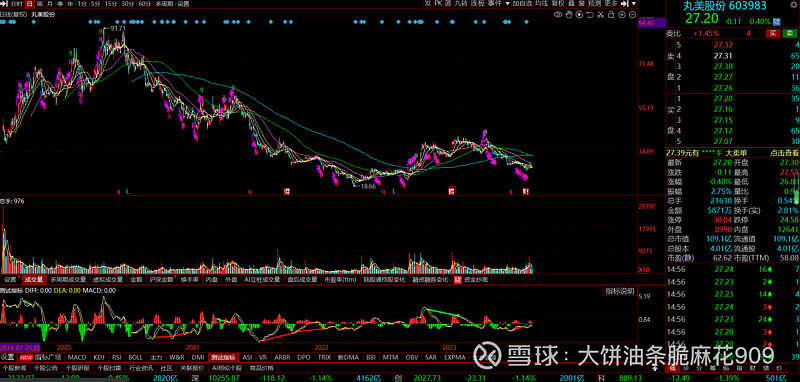Click the purple 94.40 price marker
The image size is (800, 382).
pos(652,22)
